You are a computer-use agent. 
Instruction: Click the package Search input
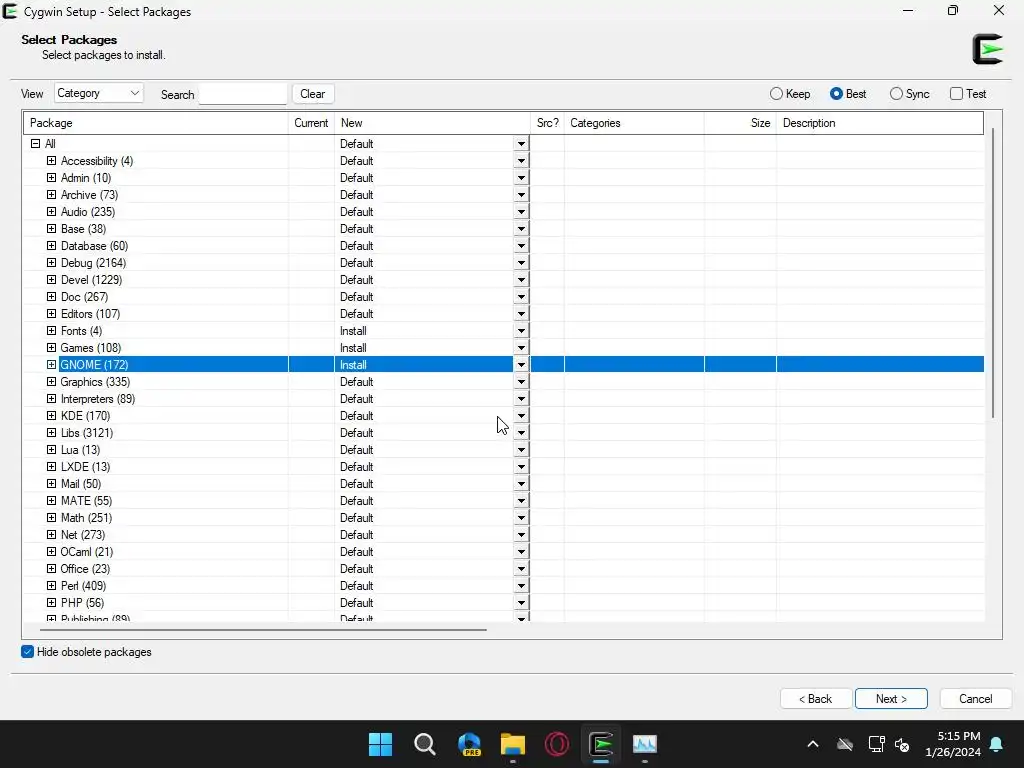242,93
